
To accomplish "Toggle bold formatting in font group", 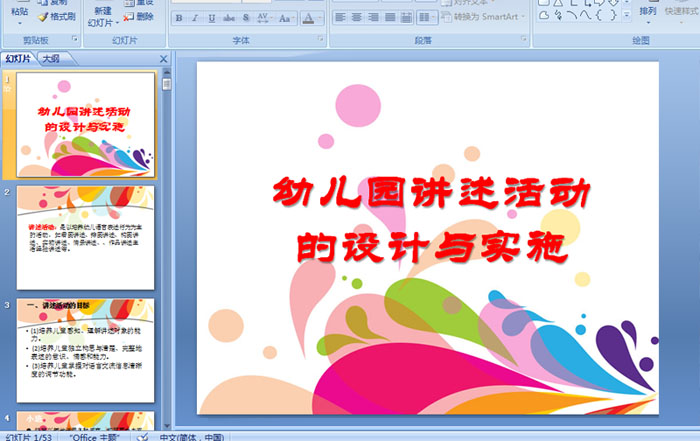I will tap(179, 18).
